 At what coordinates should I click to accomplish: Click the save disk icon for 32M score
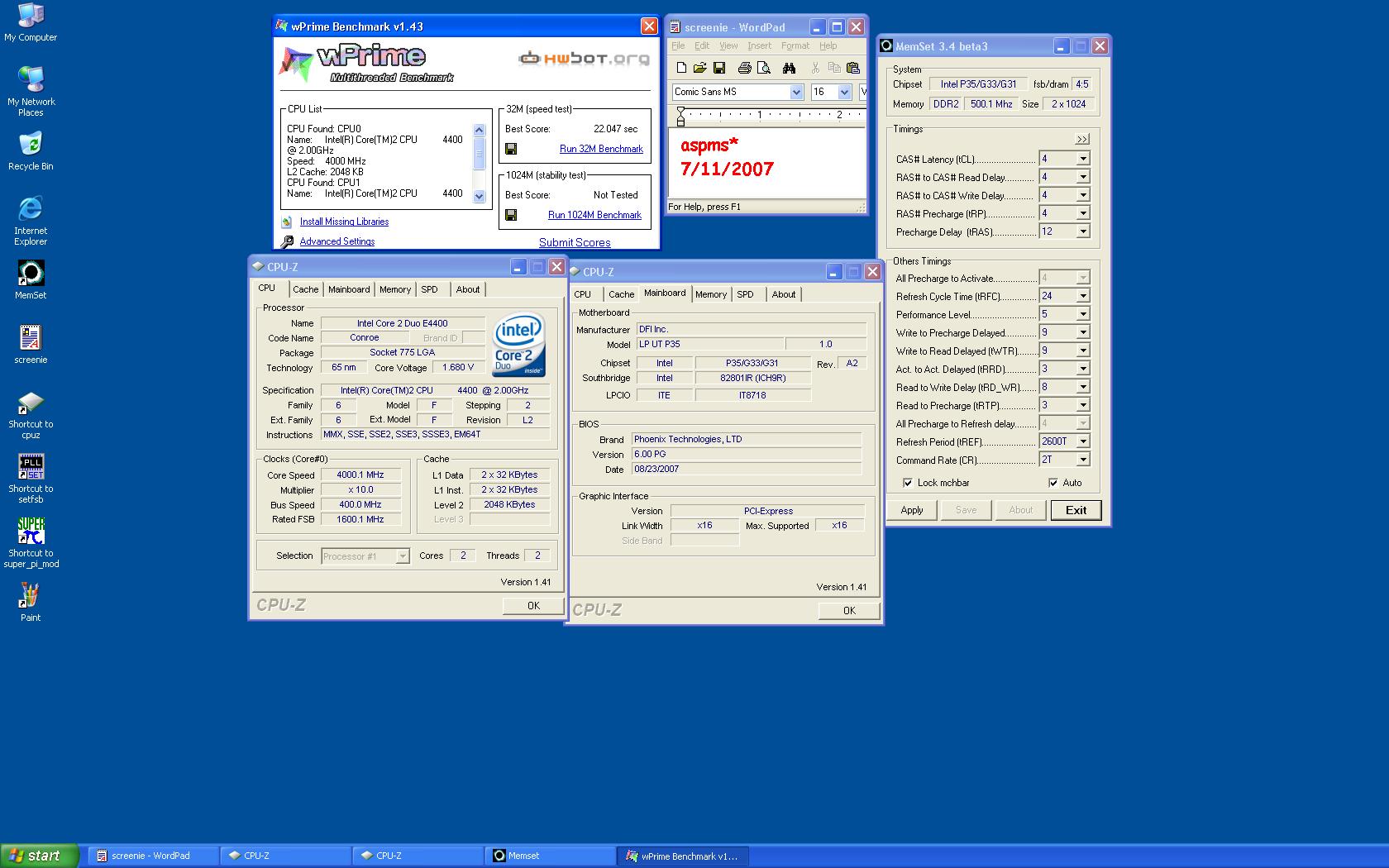511,149
